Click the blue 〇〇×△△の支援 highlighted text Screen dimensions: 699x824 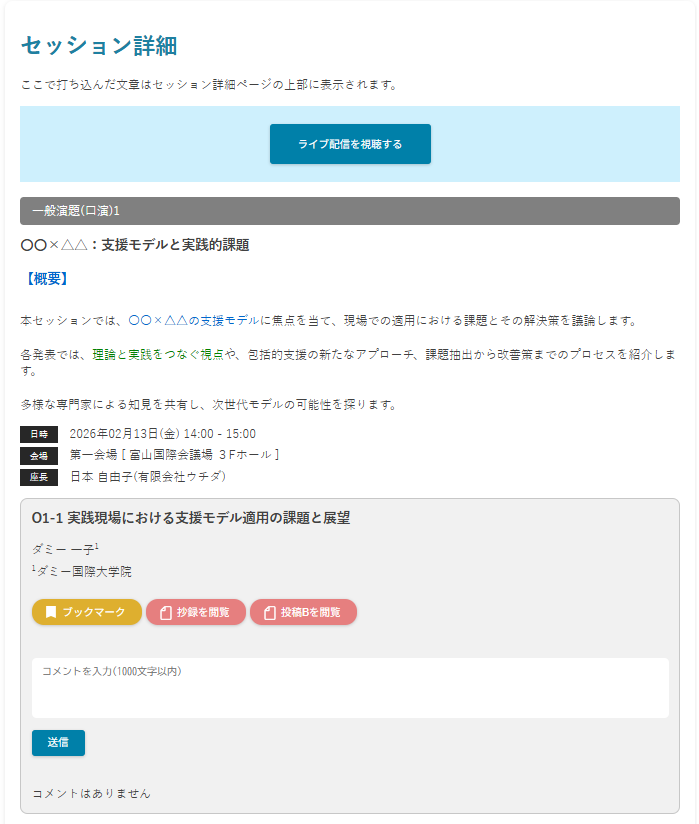click(176, 321)
